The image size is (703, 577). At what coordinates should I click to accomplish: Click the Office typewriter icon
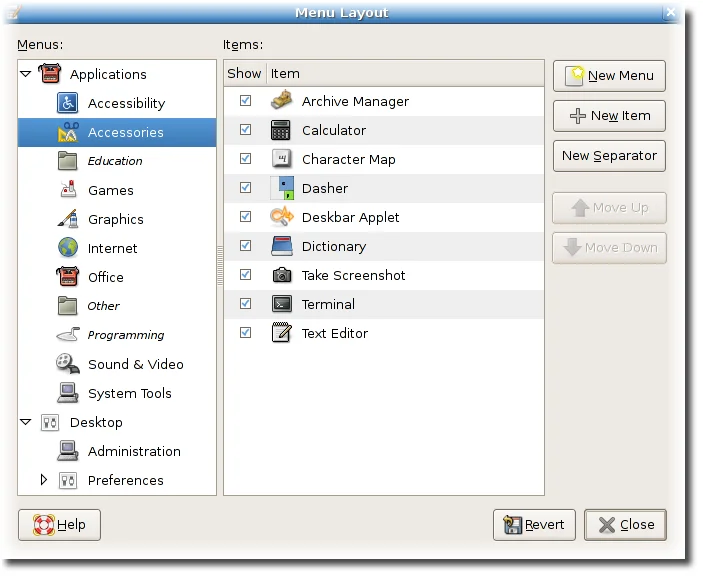pyautogui.click(x=68, y=277)
